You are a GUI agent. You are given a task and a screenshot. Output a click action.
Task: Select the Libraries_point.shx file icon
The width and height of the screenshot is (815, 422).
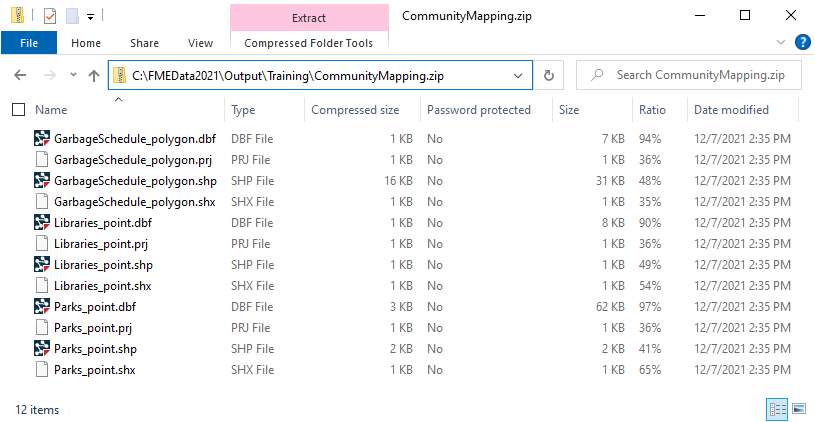(x=42, y=286)
